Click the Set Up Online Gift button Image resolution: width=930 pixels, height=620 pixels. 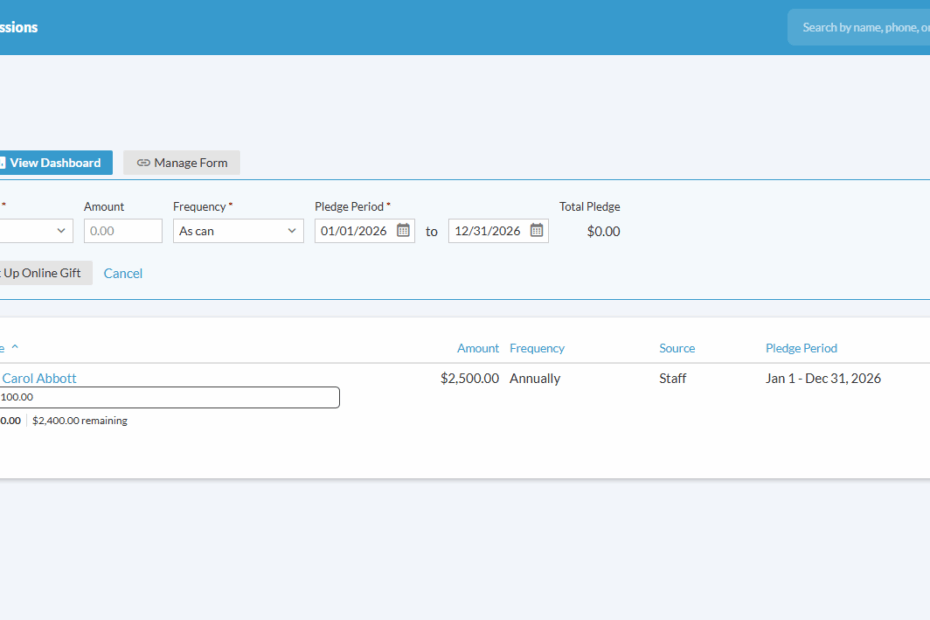(x=46, y=273)
